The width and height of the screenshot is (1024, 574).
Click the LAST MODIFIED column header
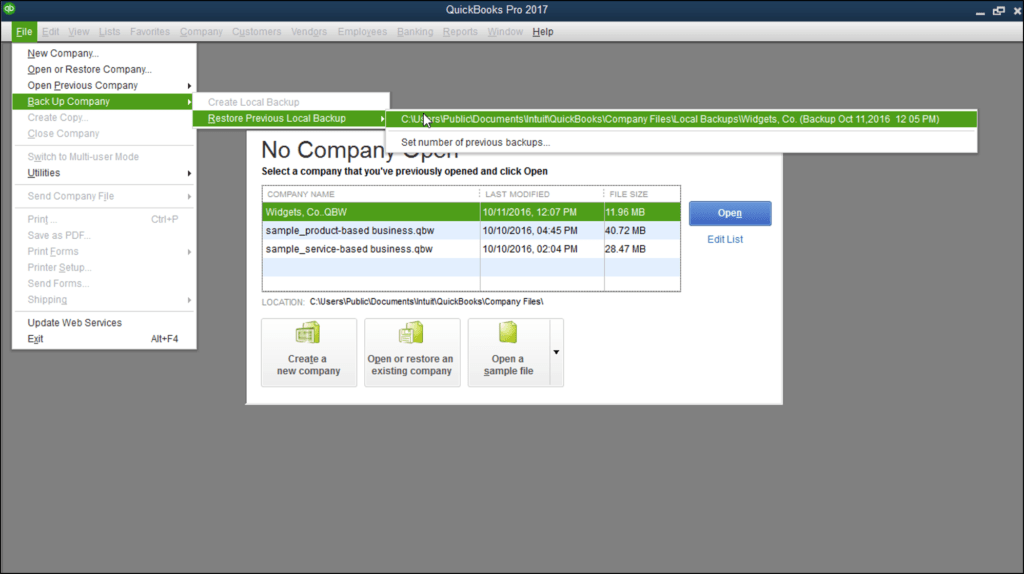click(542, 194)
